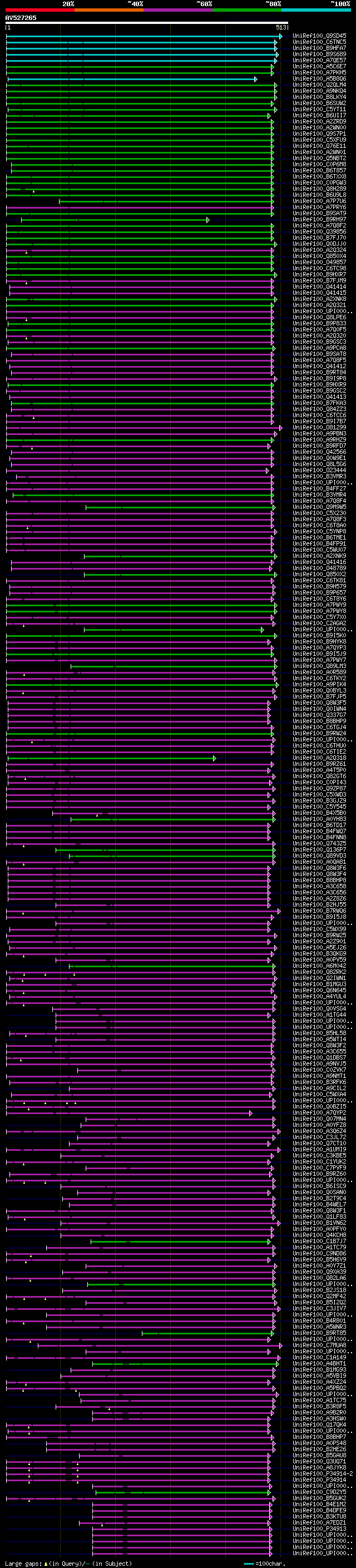Click label UniRef100_O23444
Screen dimensions: 356x1568
coord(319,471)
